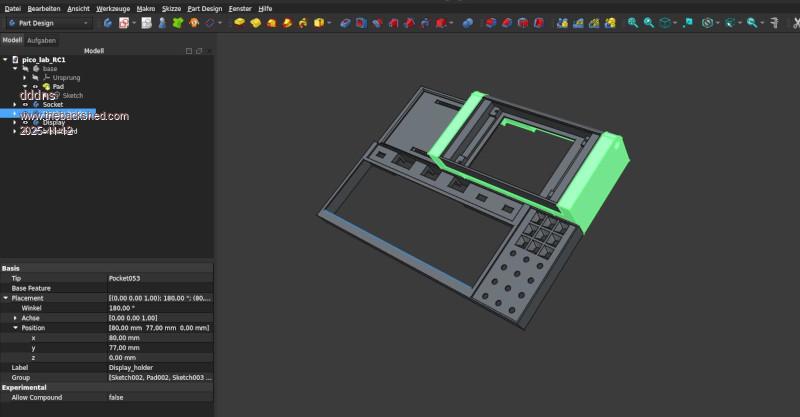
Task: Click the Boolean operation icon in toolbar
Action: pos(467,22)
